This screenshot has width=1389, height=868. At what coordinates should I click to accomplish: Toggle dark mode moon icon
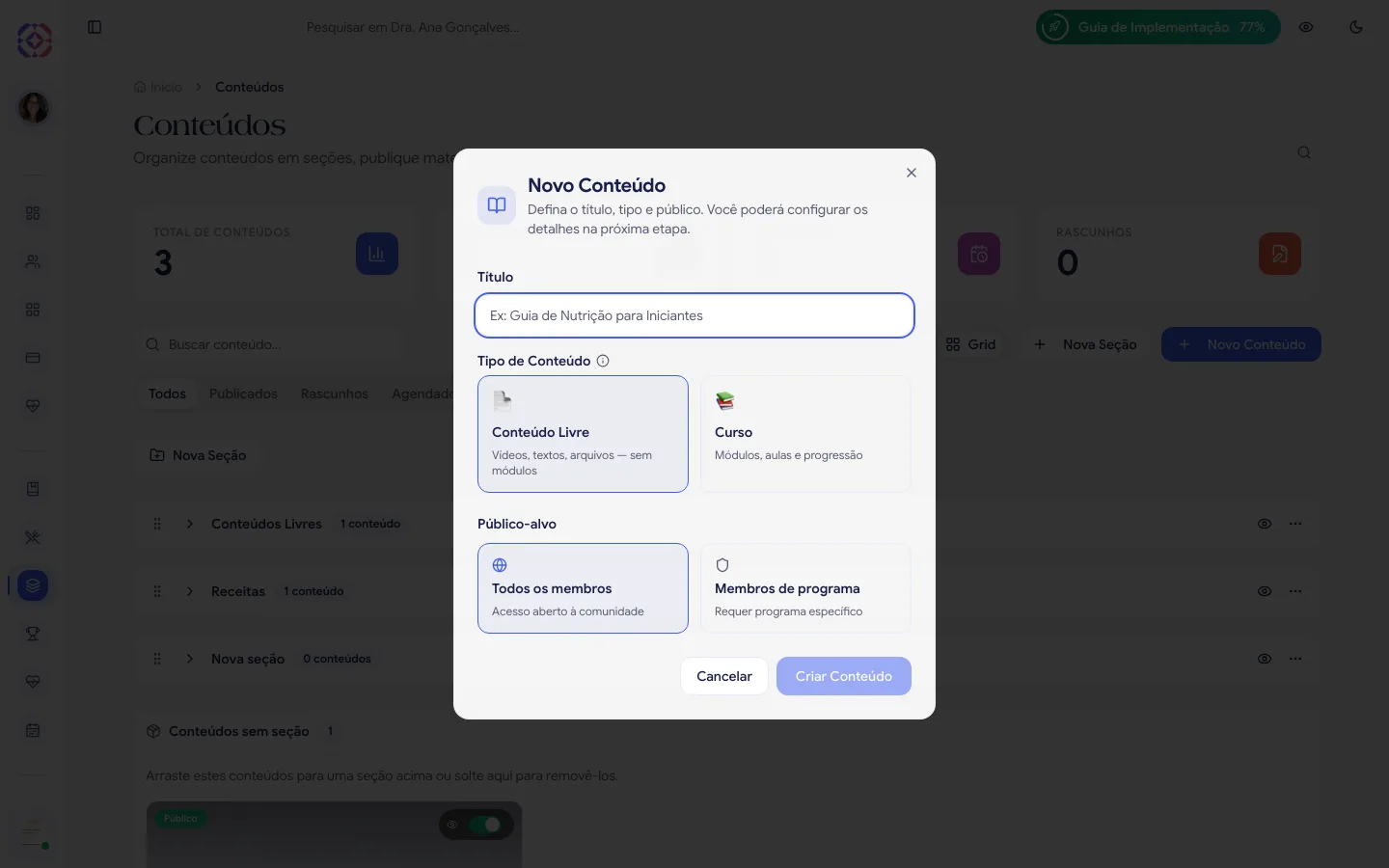click(x=1356, y=27)
